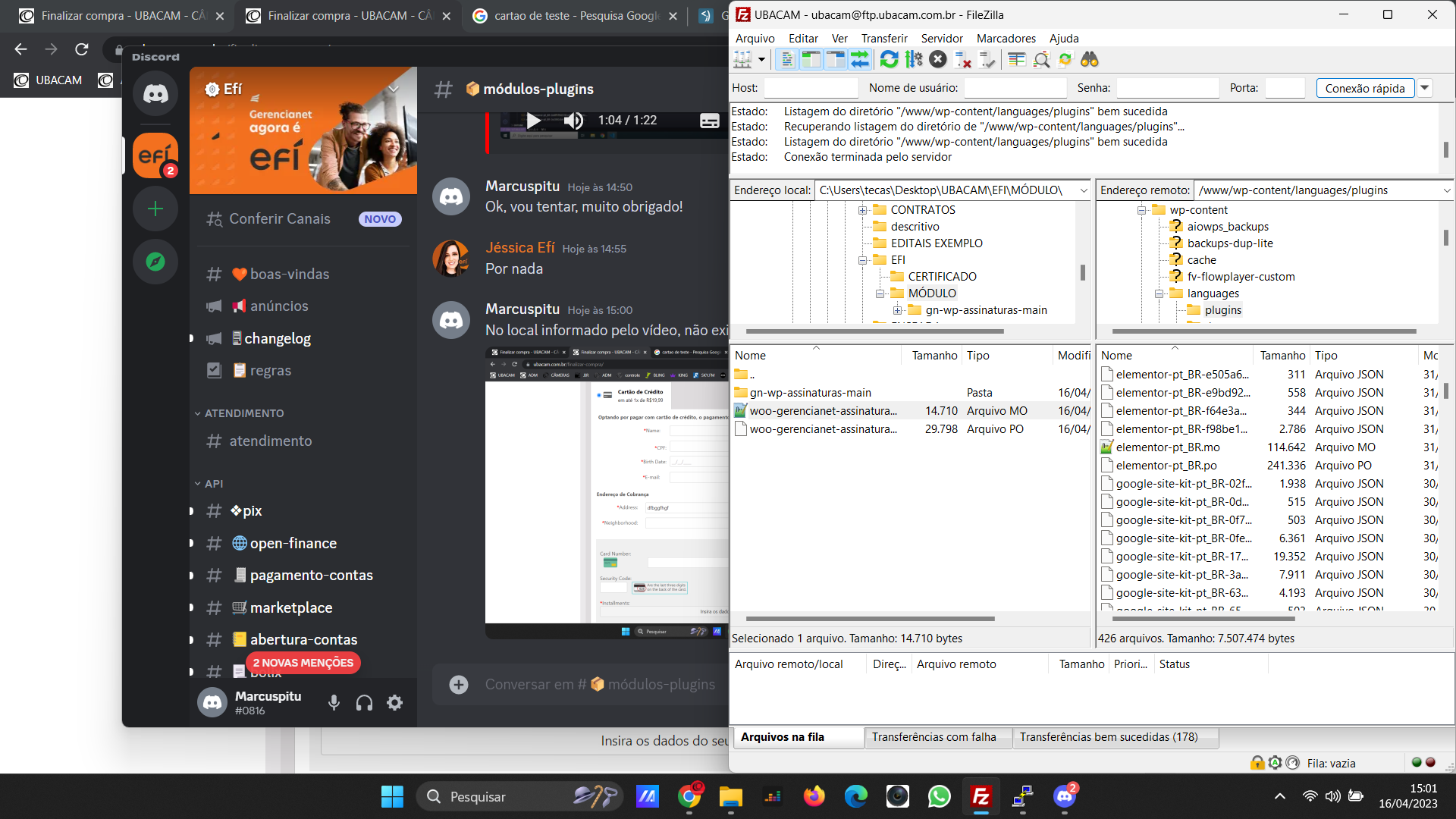Play the video in Discord chat
The width and height of the screenshot is (1456, 819).
(534, 121)
